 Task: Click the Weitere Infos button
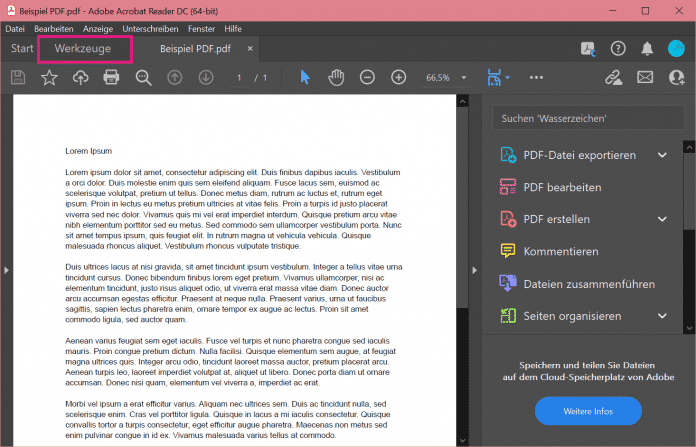click(x=588, y=410)
